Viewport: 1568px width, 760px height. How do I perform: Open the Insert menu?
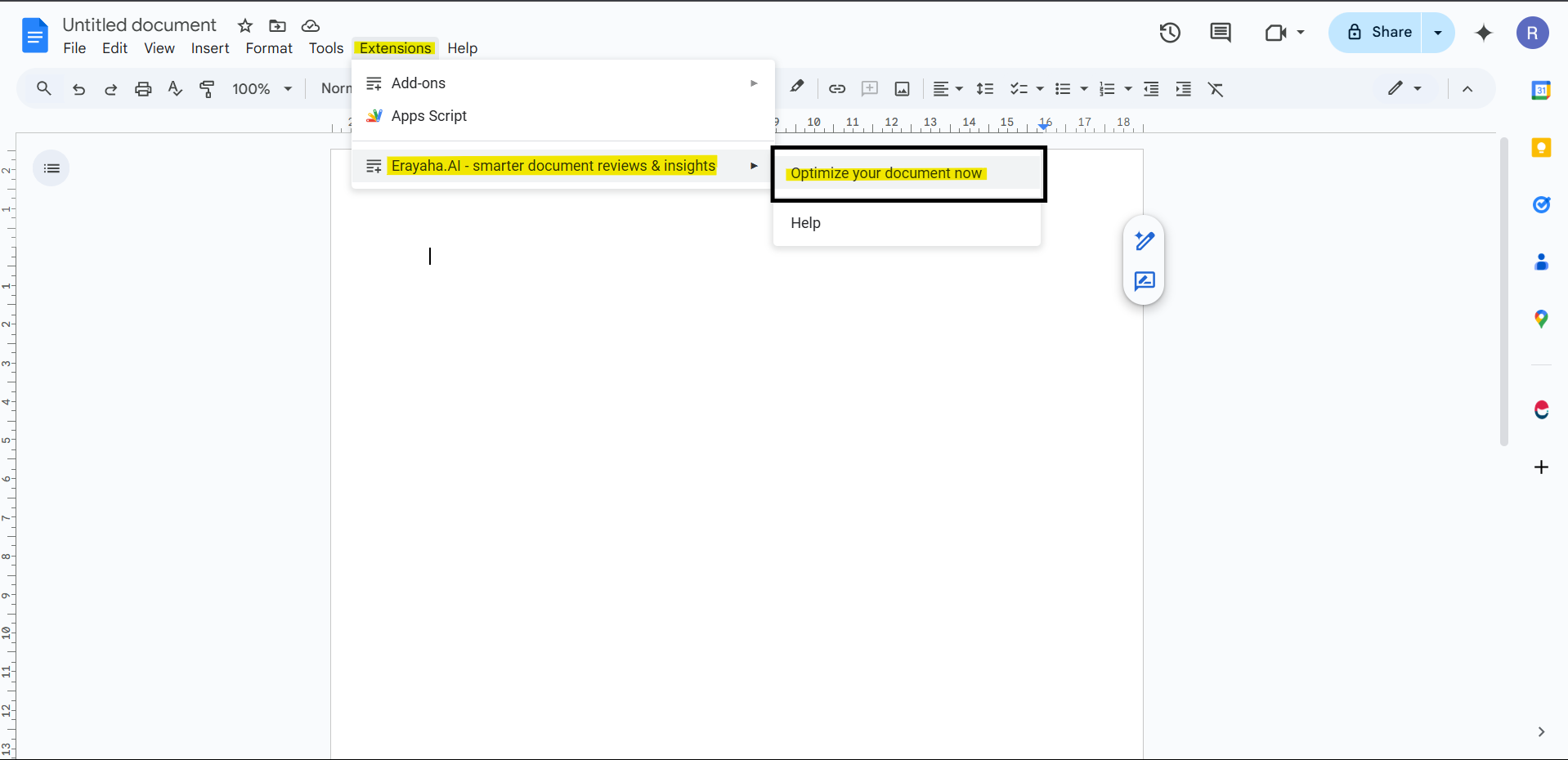pyautogui.click(x=210, y=48)
